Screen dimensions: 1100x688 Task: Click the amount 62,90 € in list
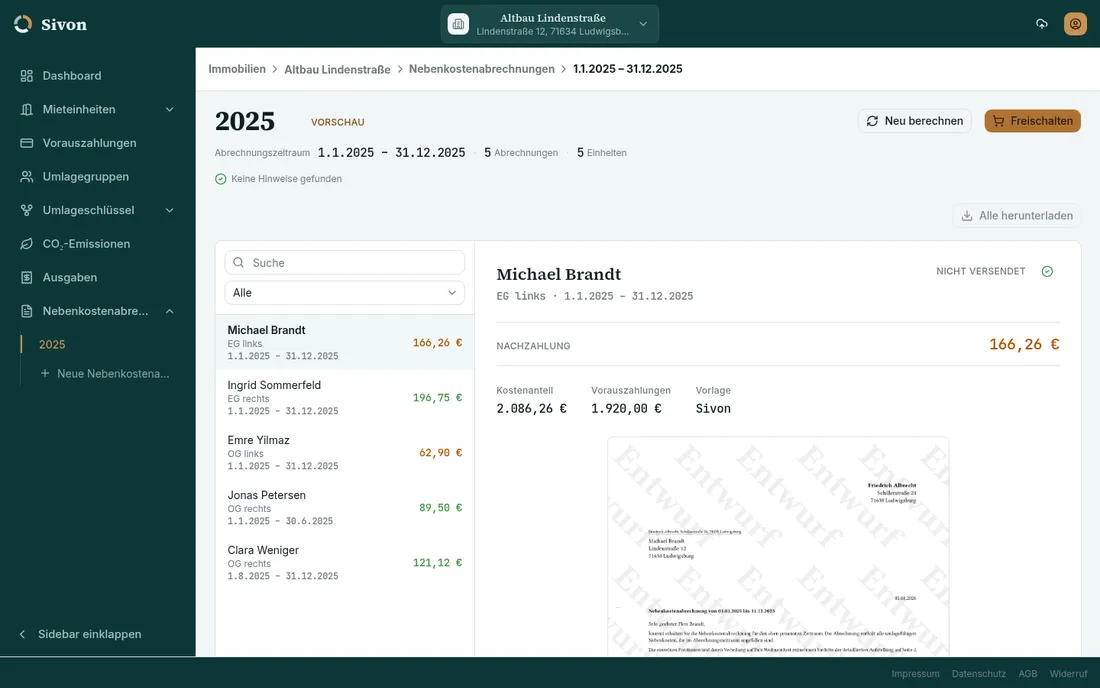pyautogui.click(x=441, y=452)
